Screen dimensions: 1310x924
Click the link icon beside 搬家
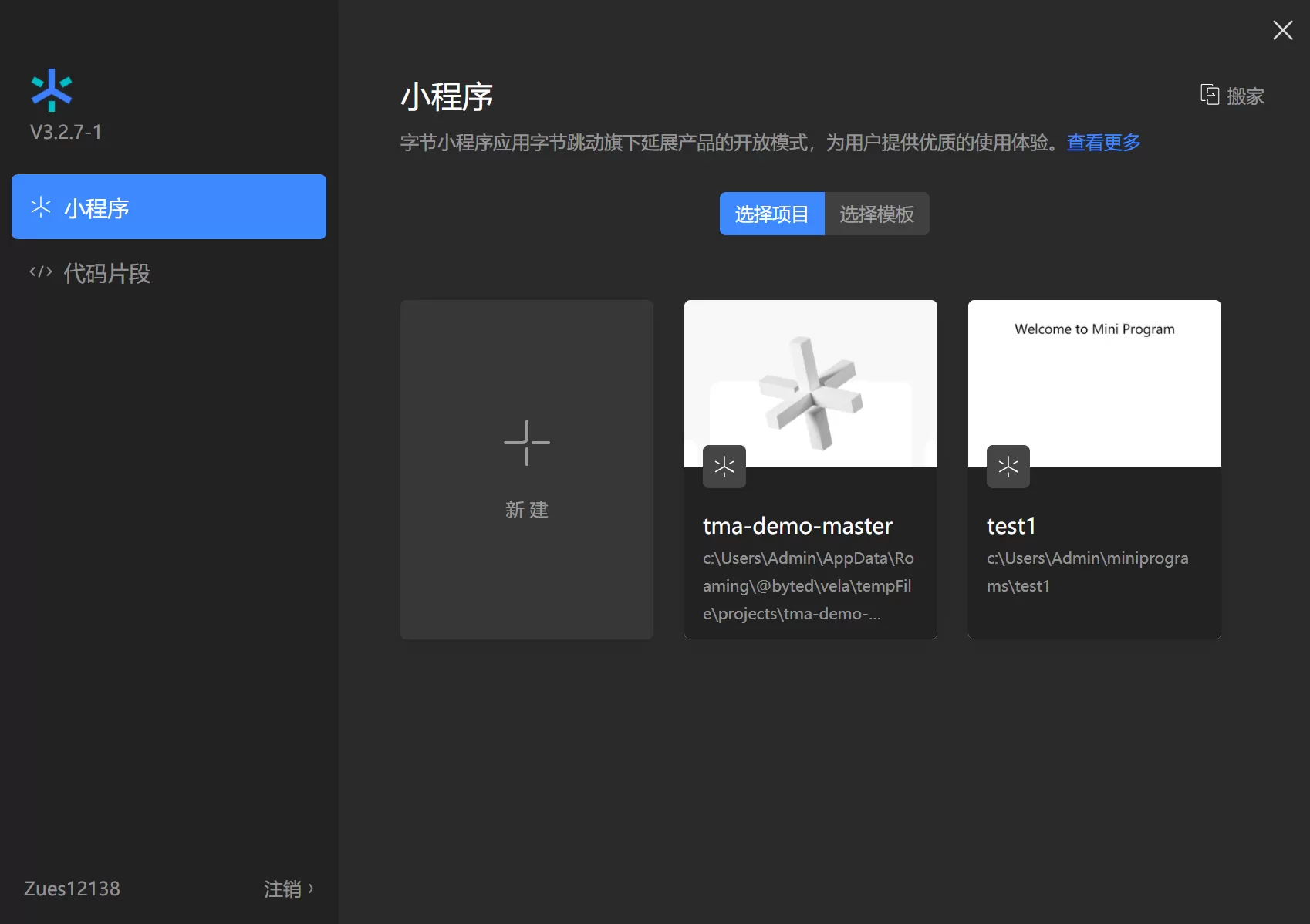(x=1209, y=94)
